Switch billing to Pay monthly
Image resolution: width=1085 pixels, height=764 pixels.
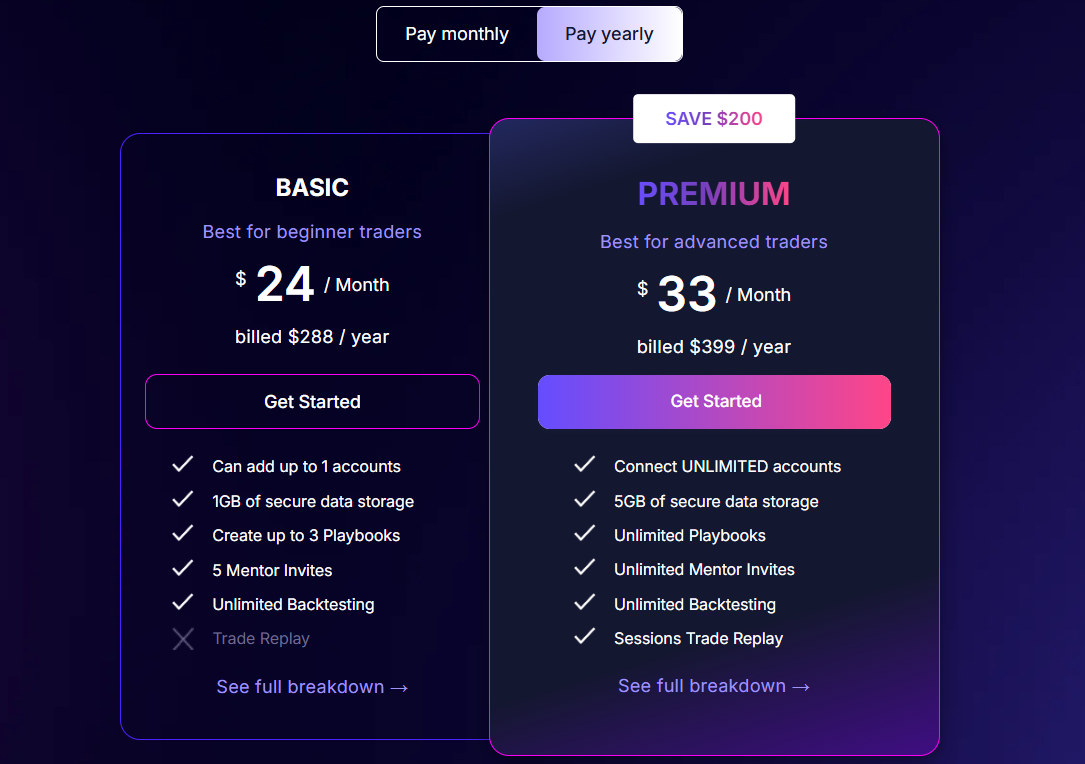pos(457,34)
